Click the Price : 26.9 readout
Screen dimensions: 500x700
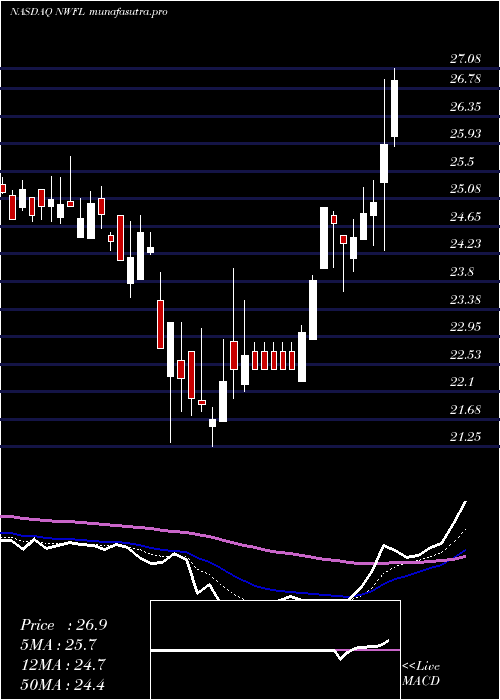63,625
